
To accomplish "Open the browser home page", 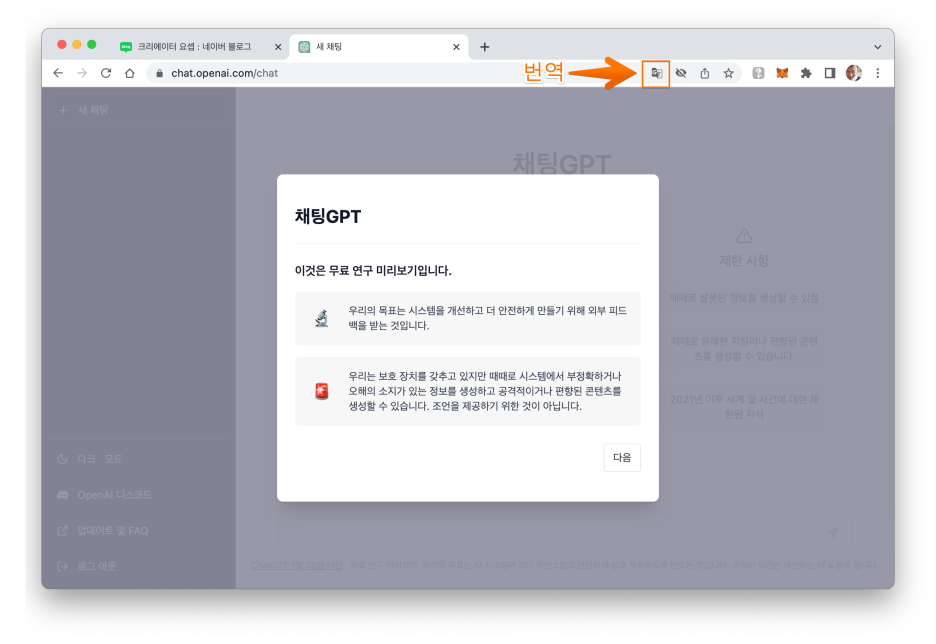I will [x=130, y=73].
